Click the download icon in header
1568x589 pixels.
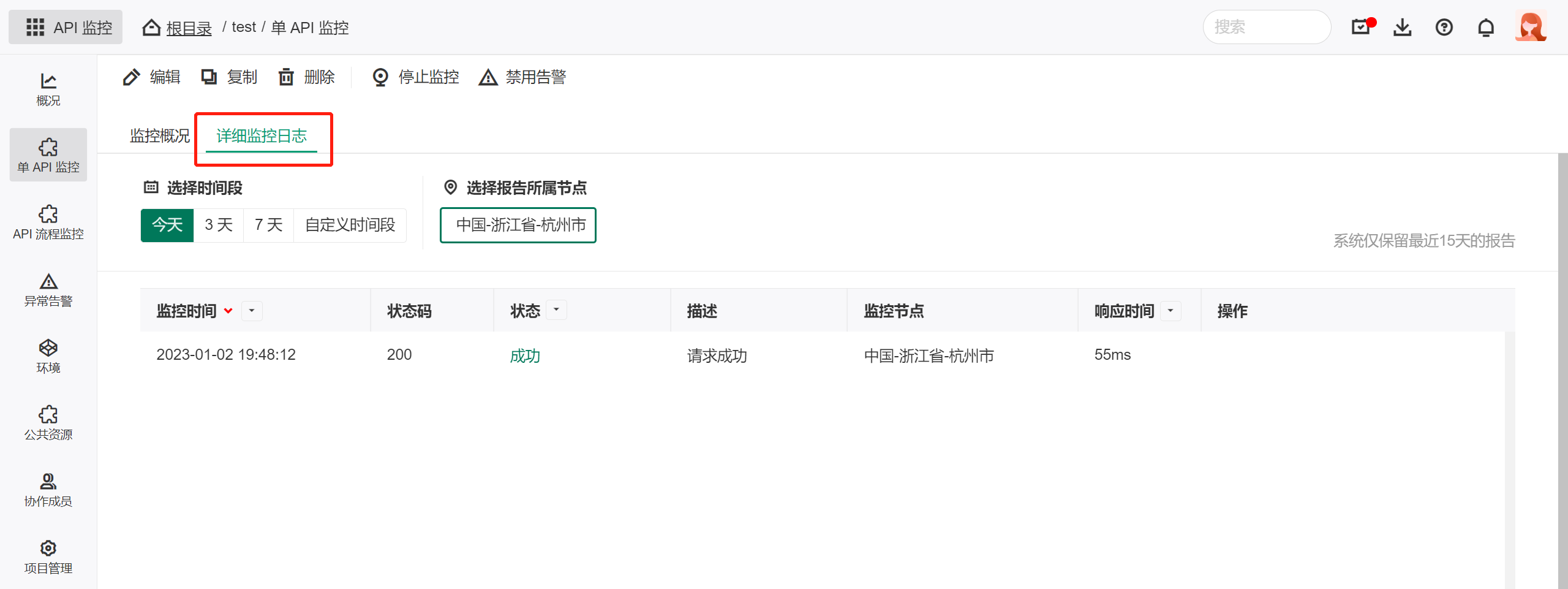(x=1402, y=28)
